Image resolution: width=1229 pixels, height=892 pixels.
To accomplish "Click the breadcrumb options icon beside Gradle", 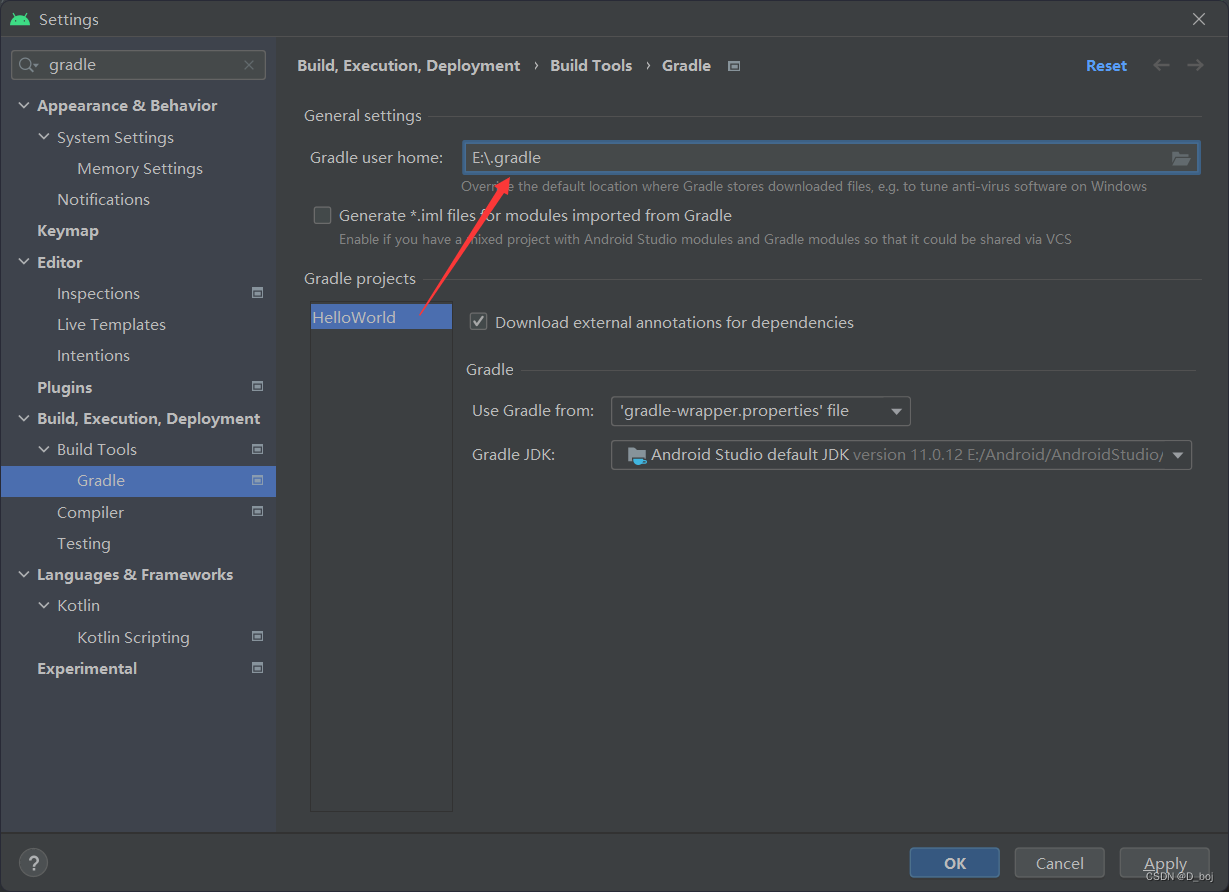I will (x=734, y=65).
